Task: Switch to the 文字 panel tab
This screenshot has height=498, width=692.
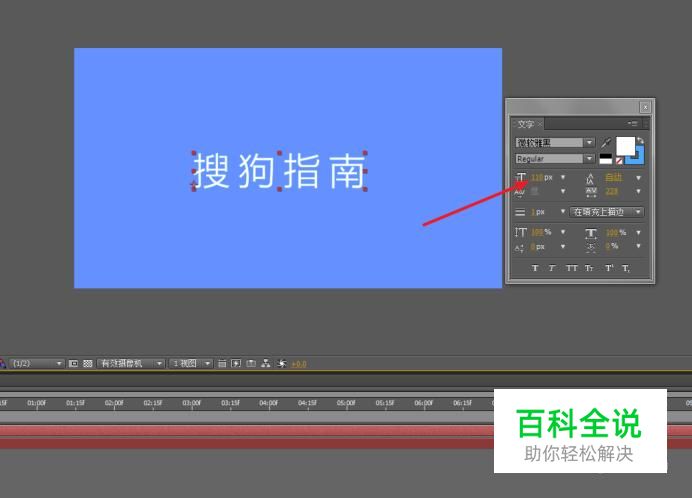Action: pyautogui.click(x=526, y=124)
